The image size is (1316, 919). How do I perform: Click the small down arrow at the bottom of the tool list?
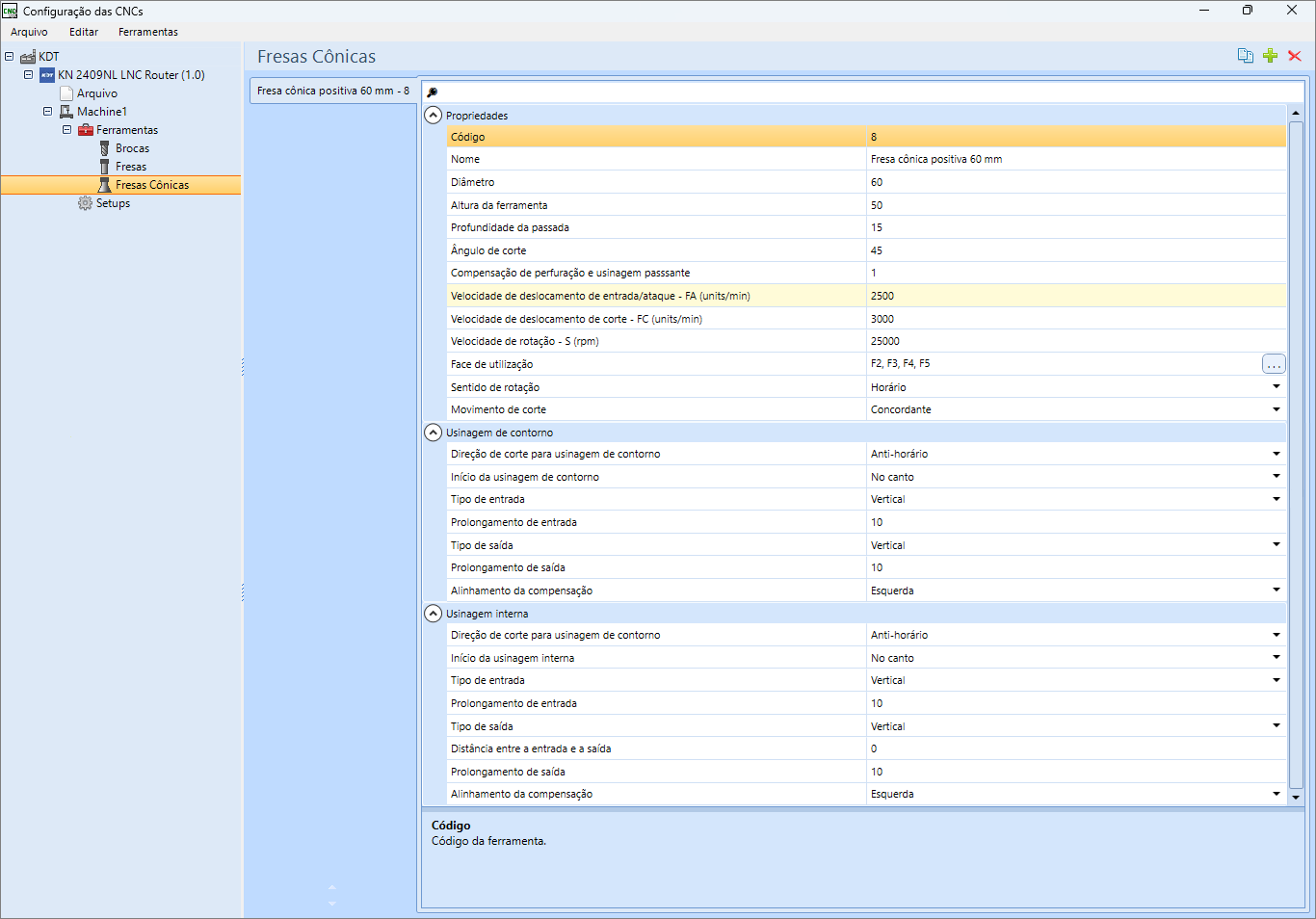click(x=332, y=904)
